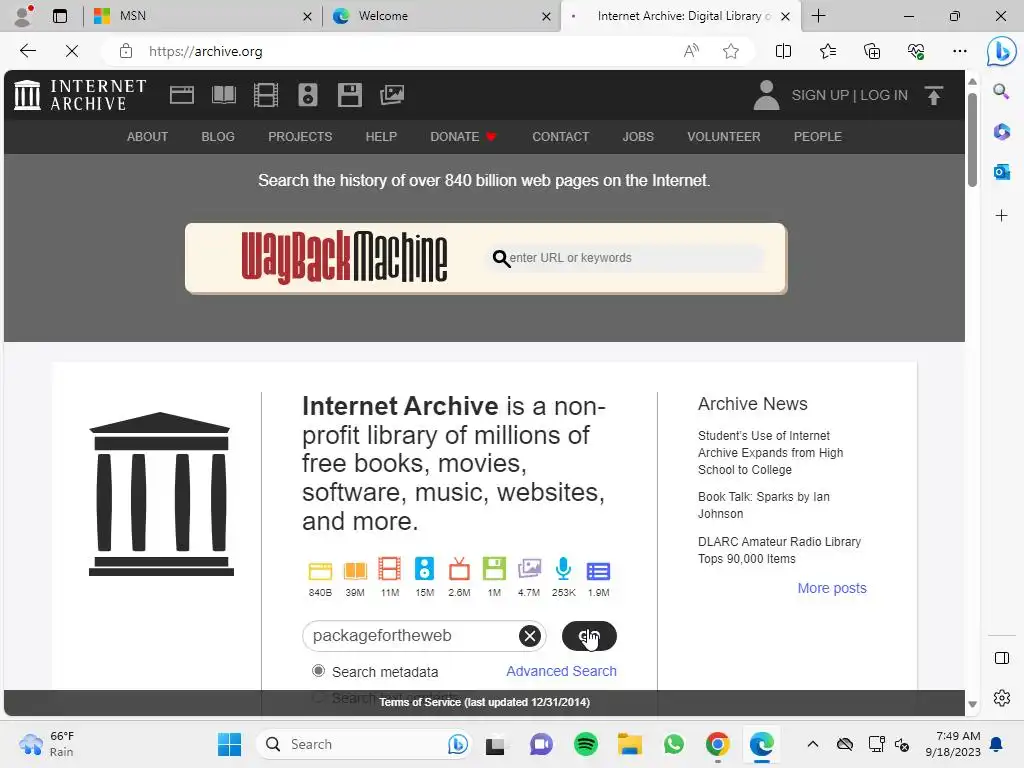Show hidden system tray icons

point(812,744)
